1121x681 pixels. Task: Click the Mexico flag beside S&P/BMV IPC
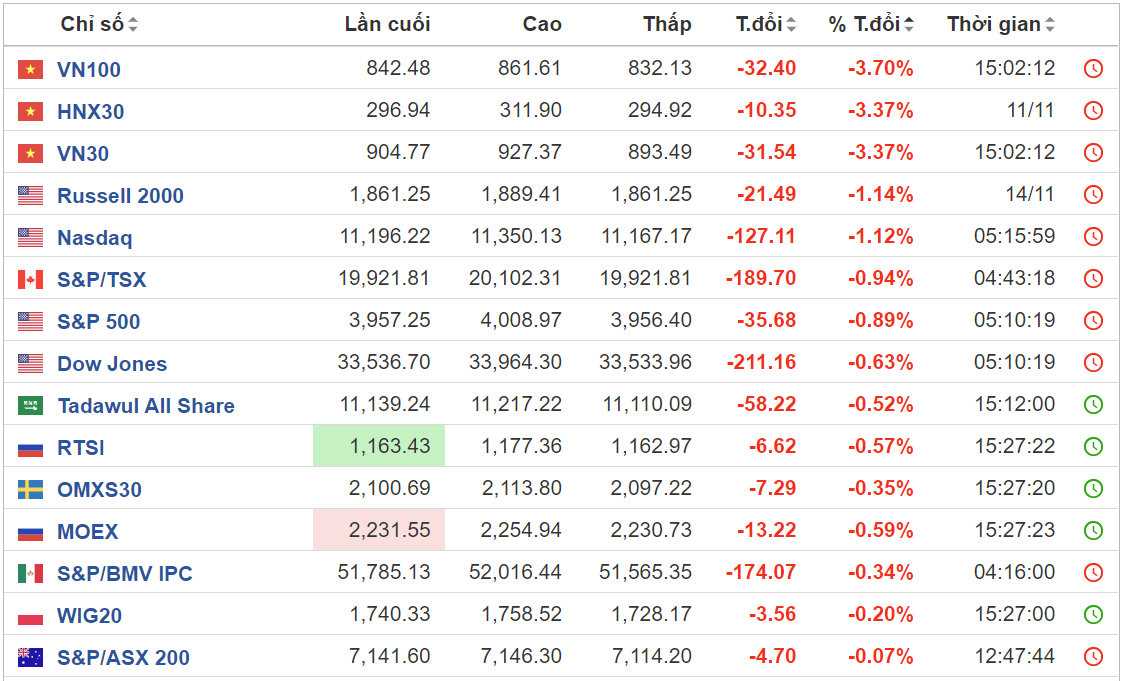pos(30,574)
